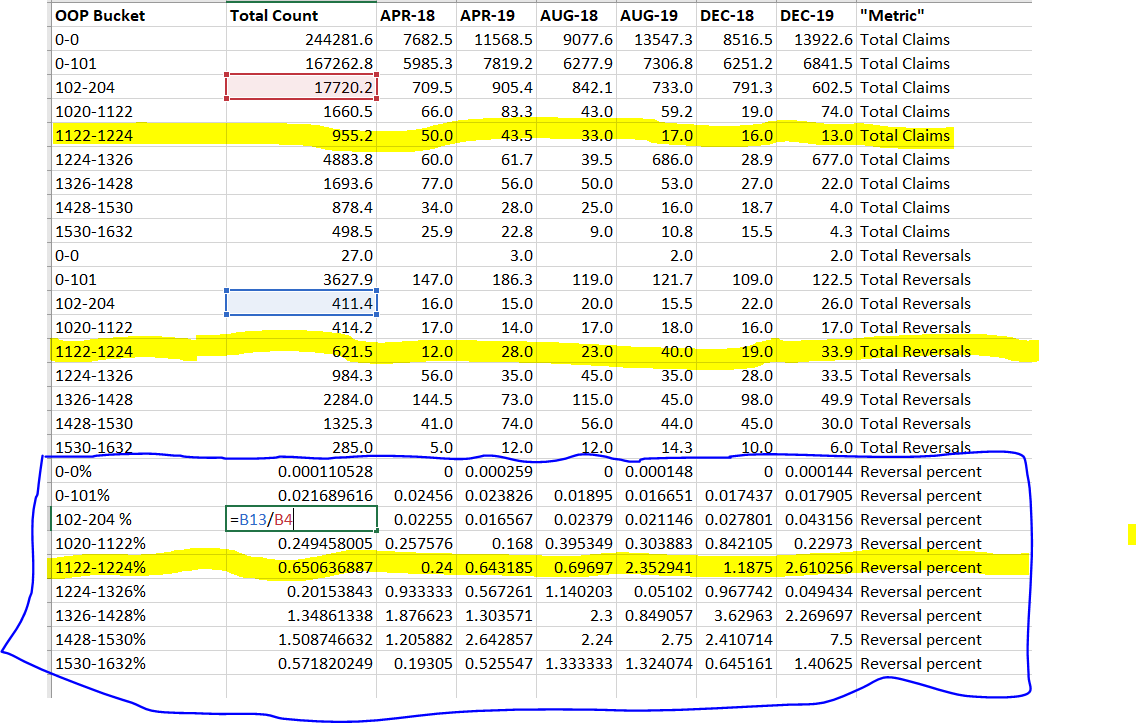Viewport: 1136px width, 723px height.
Task: Click the DEC-18 column header
Action: (x=737, y=15)
